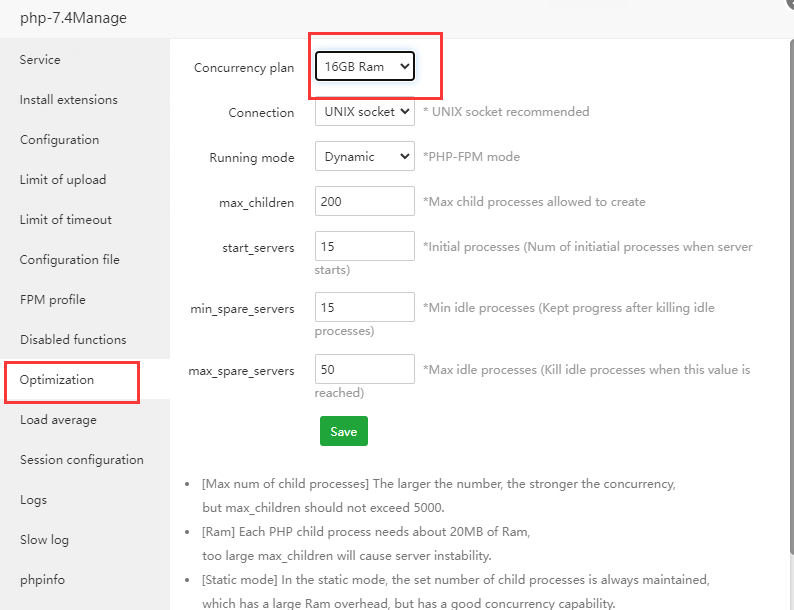This screenshot has width=794, height=610.
Task: Click the max_children input field
Action: coord(364,201)
